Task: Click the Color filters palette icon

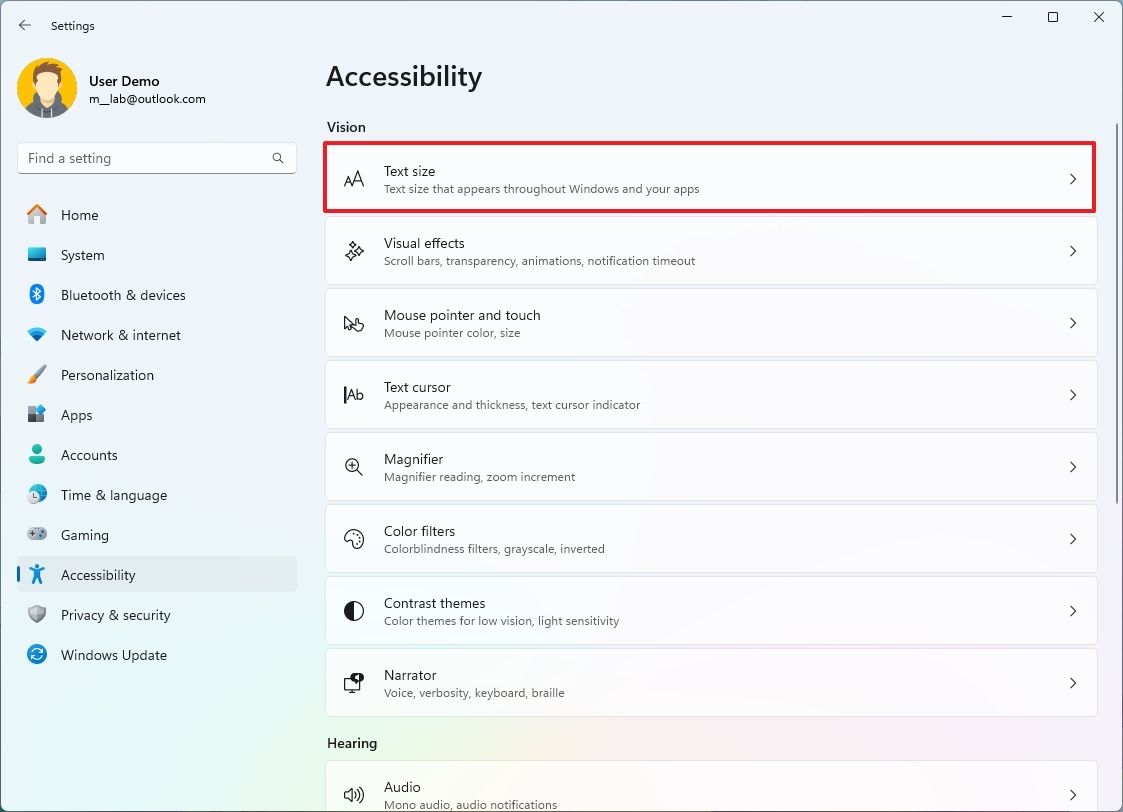Action: 354,539
